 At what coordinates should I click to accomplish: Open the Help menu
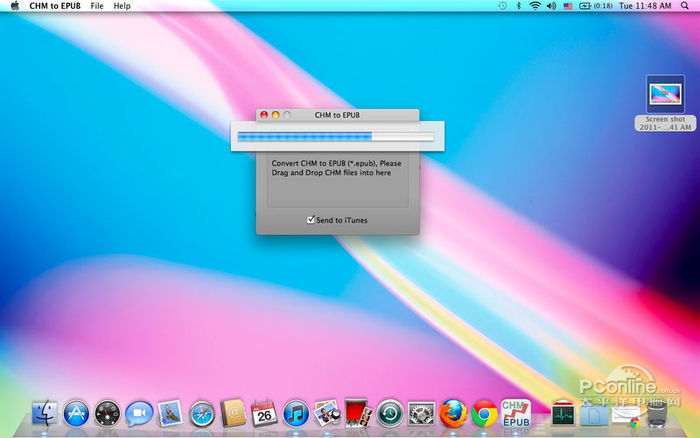point(121,6)
